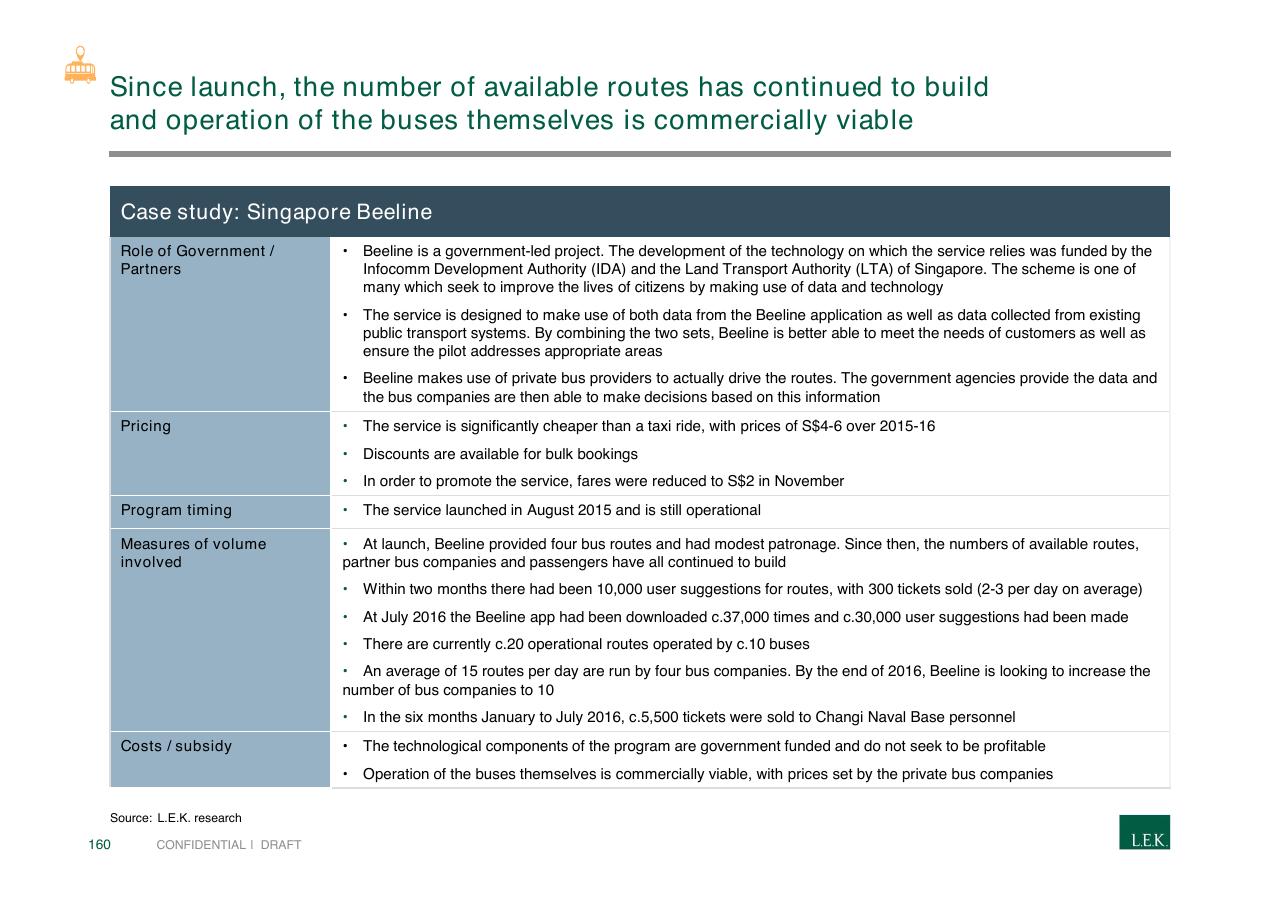Click 'Source: L.E.K. research' footnote
Image resolution: width=1280 pixels, height=905 pixels.
[176, 818]
